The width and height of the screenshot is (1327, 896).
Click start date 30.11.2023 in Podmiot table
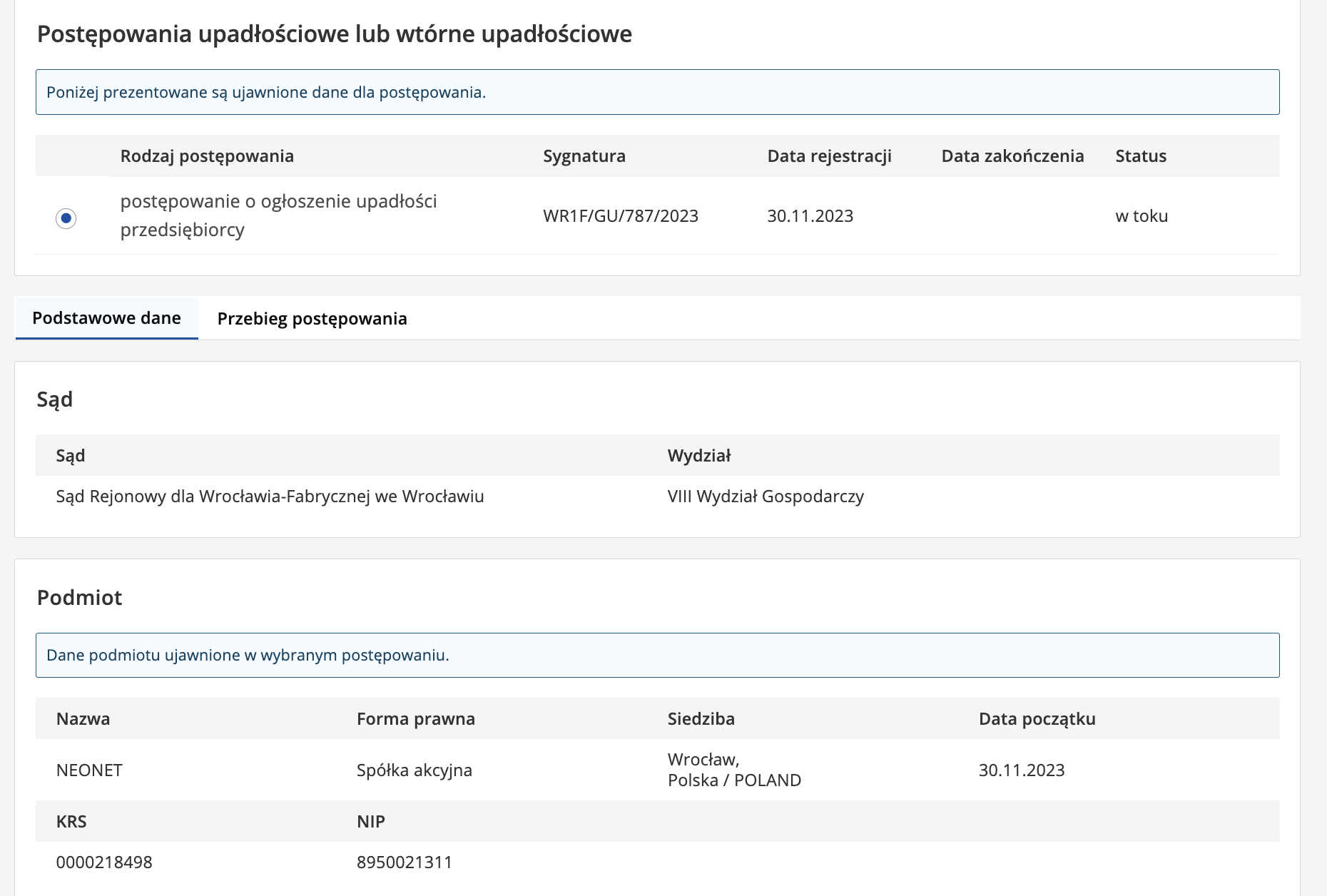1021,770
